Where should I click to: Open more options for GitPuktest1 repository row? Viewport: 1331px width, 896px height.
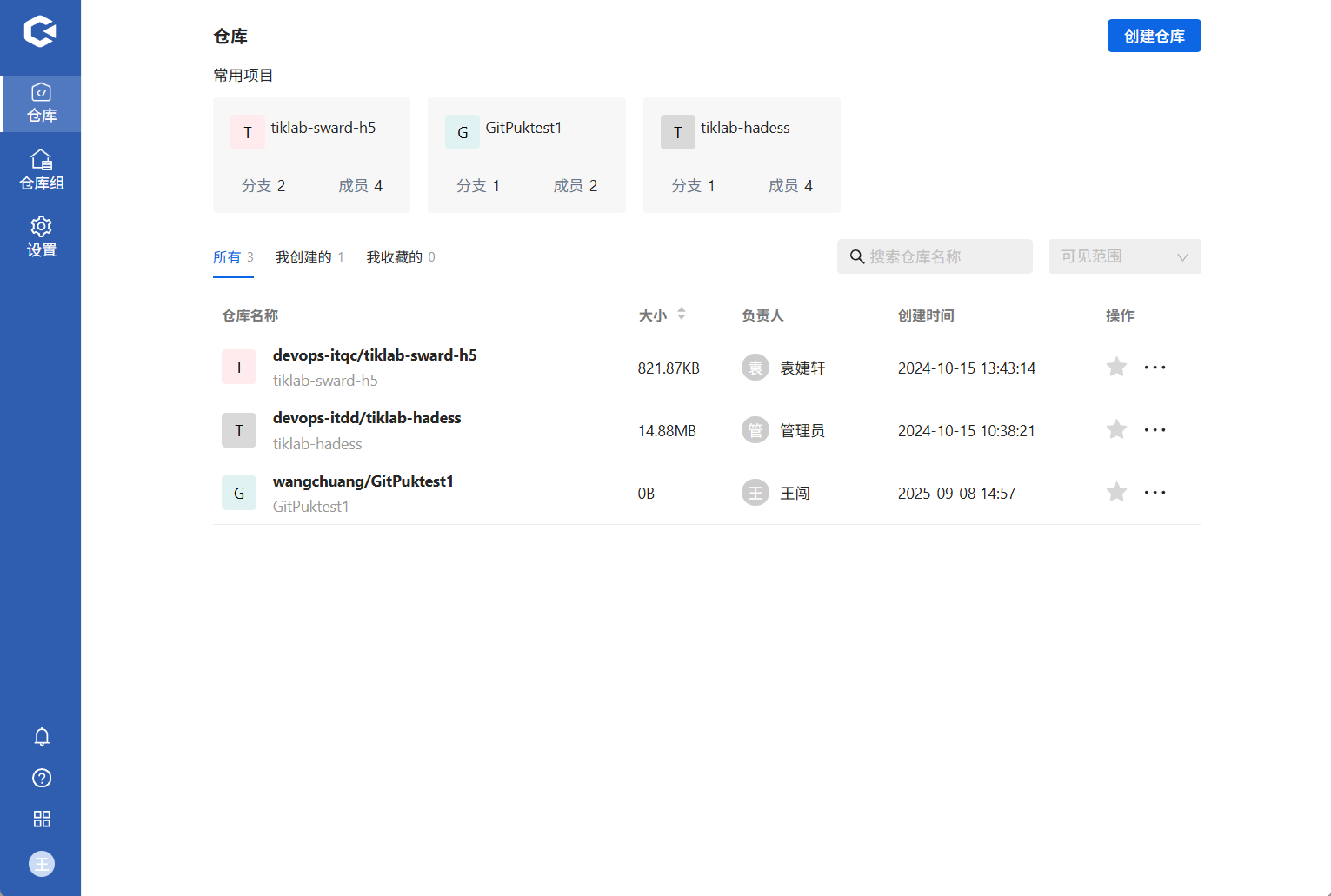(1155, 492)
